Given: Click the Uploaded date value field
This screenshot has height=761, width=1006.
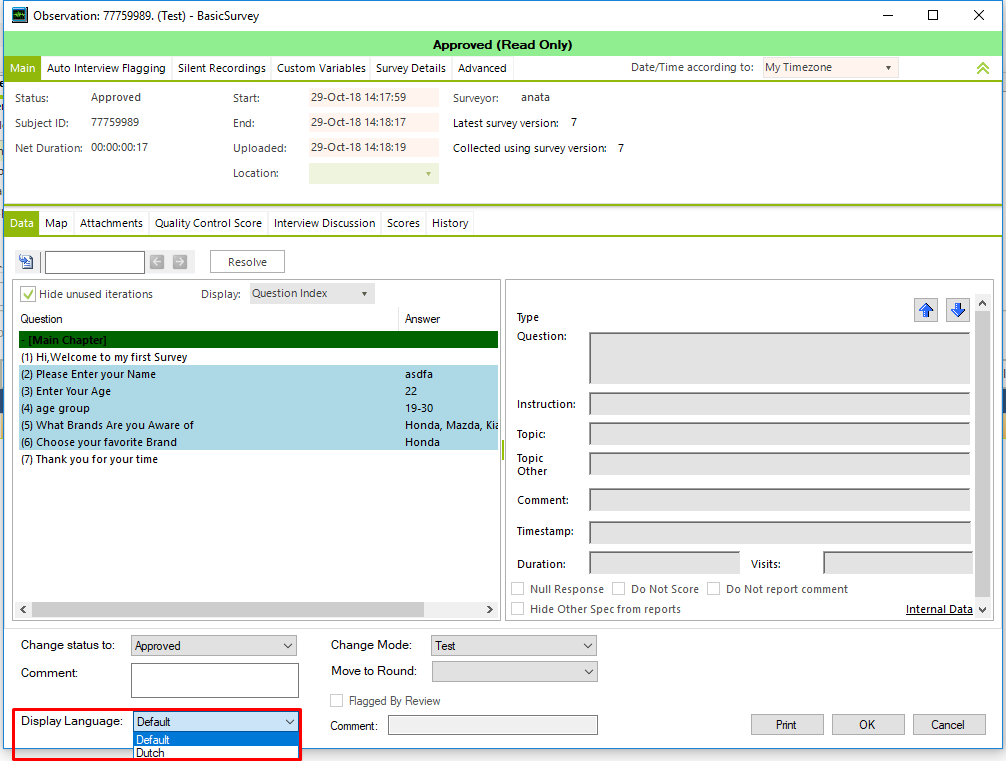Looking at the screenshot, I should [x=373, y=148].
